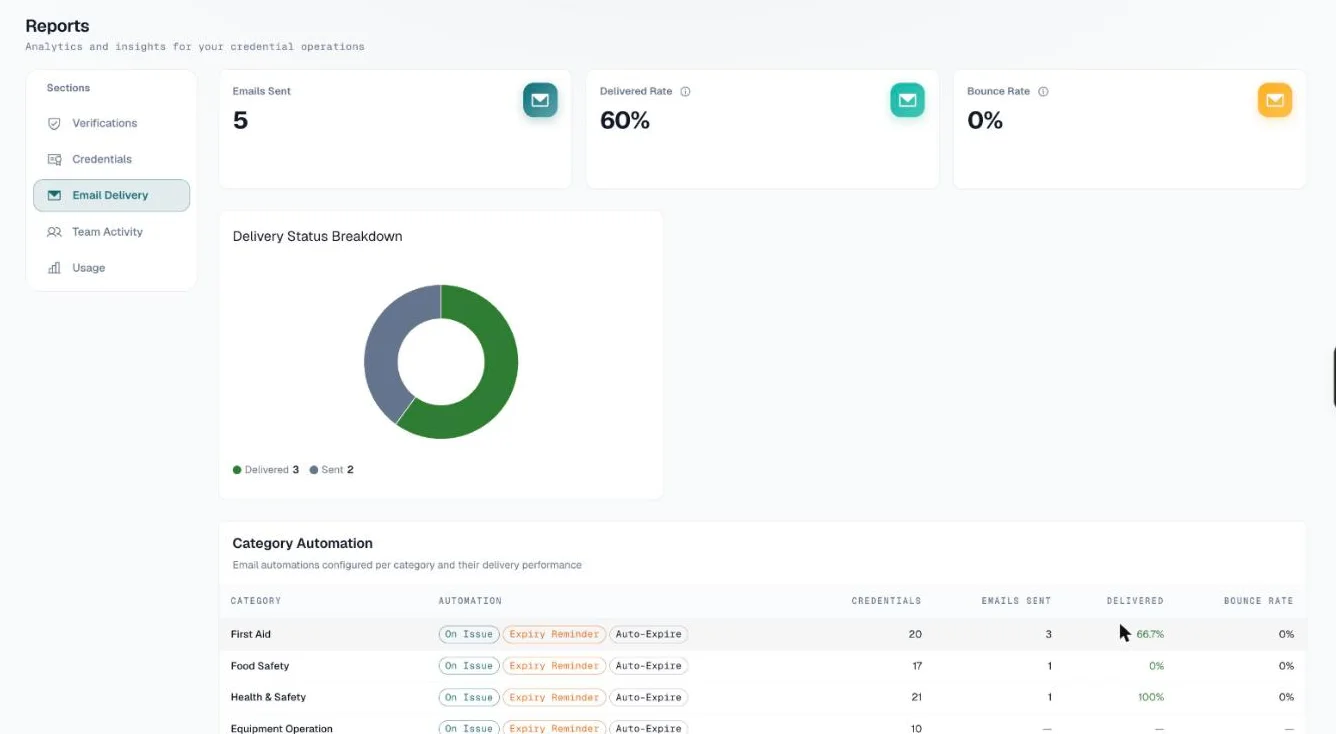The height and width of the screenshot is (734, 1336).
Task: Click the Food Safety On Issue tag
Action: pyautogui.click(x=469, y=666)
